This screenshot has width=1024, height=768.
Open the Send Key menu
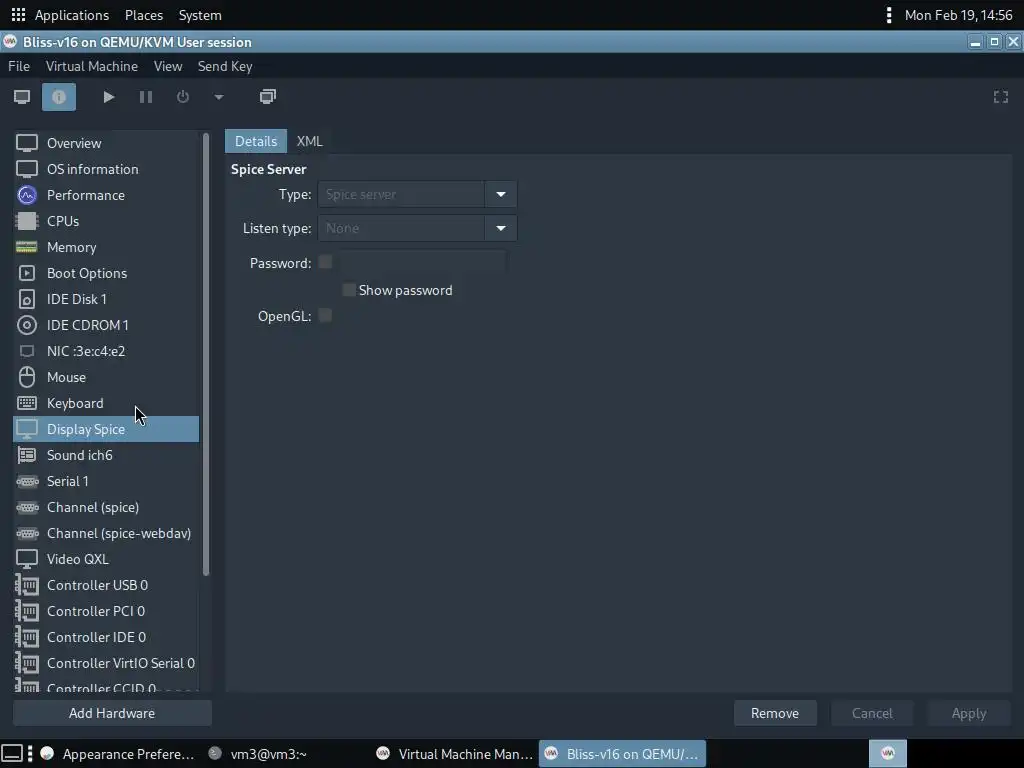pos(225,67)
